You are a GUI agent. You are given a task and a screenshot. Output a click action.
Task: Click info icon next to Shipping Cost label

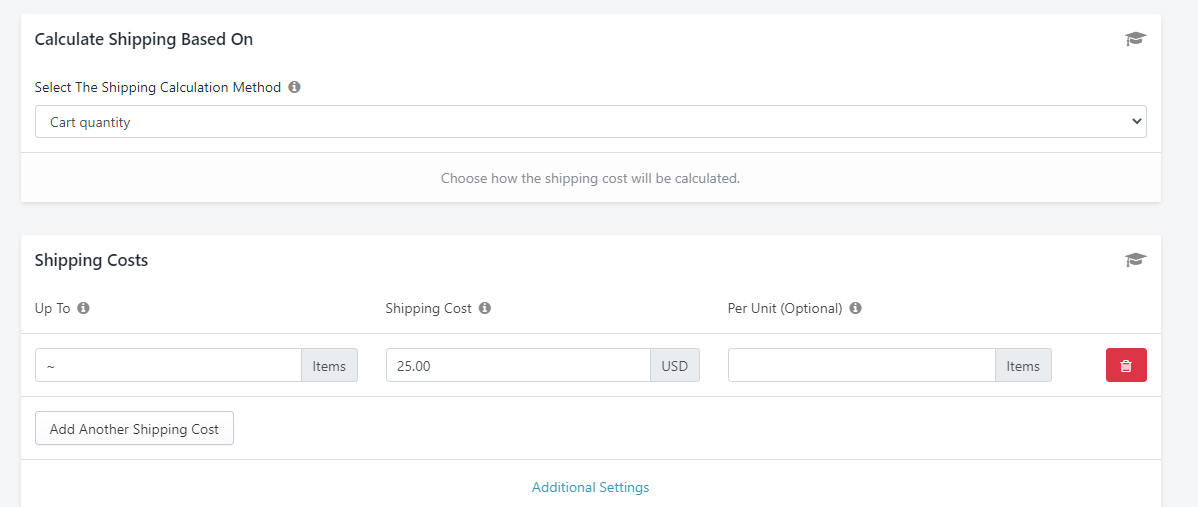pos(484,308)
